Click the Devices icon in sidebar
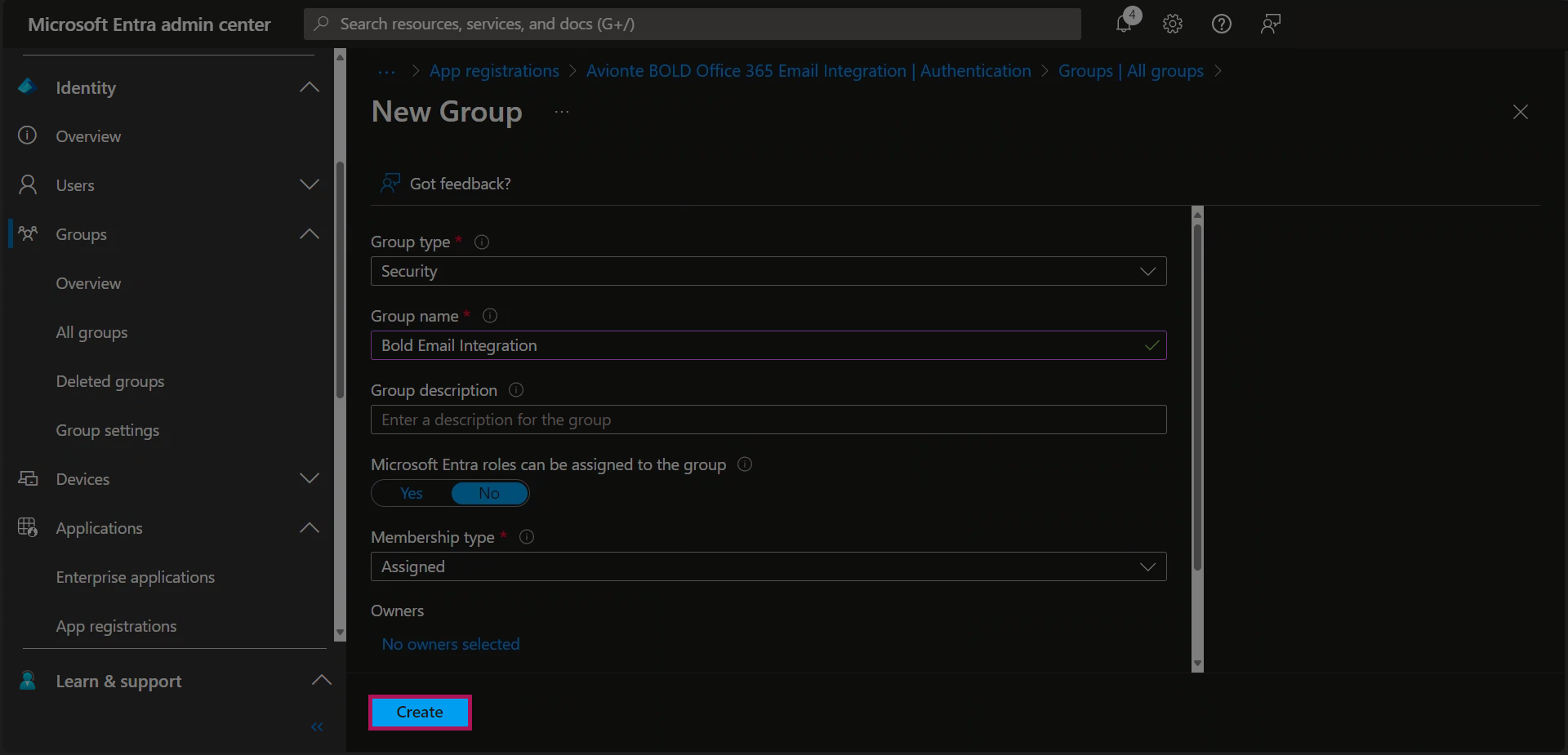The width and height of the screenshot is (1568, 755). 28,478
